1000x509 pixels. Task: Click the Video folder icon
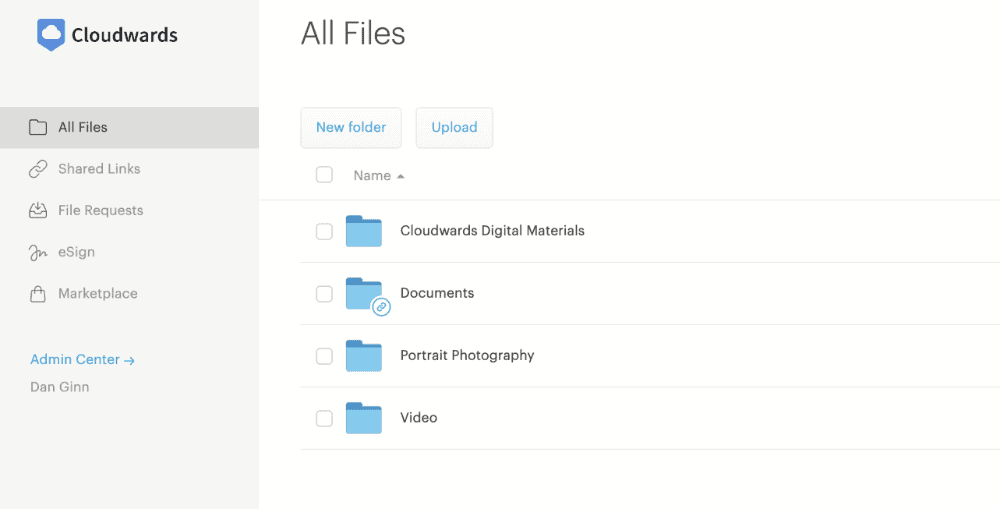(364, 418)
